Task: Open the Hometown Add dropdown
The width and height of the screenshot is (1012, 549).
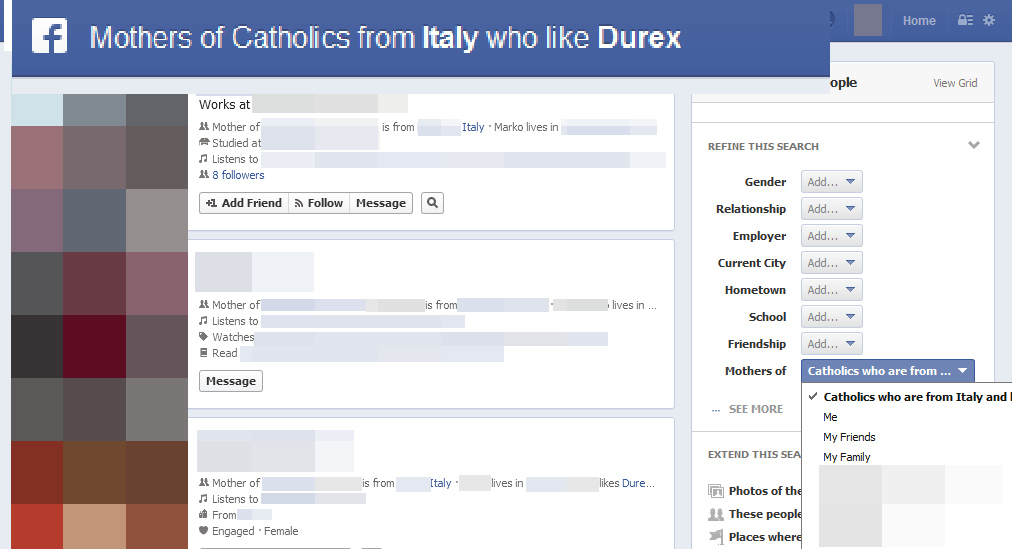Action: (x=831, y=290)
